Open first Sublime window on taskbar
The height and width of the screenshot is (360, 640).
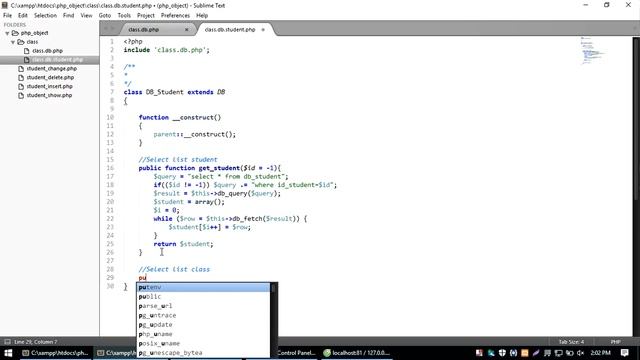click(x=55, y=353)
